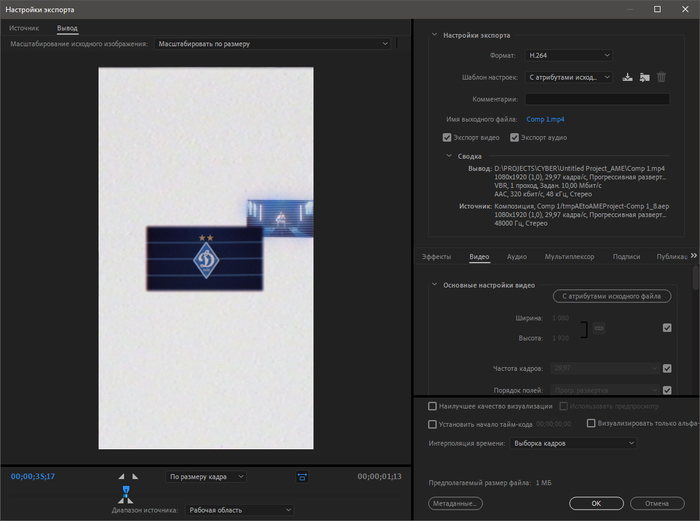
Task: Click into the Комментарии text field
Action: (x=597, y=99)
